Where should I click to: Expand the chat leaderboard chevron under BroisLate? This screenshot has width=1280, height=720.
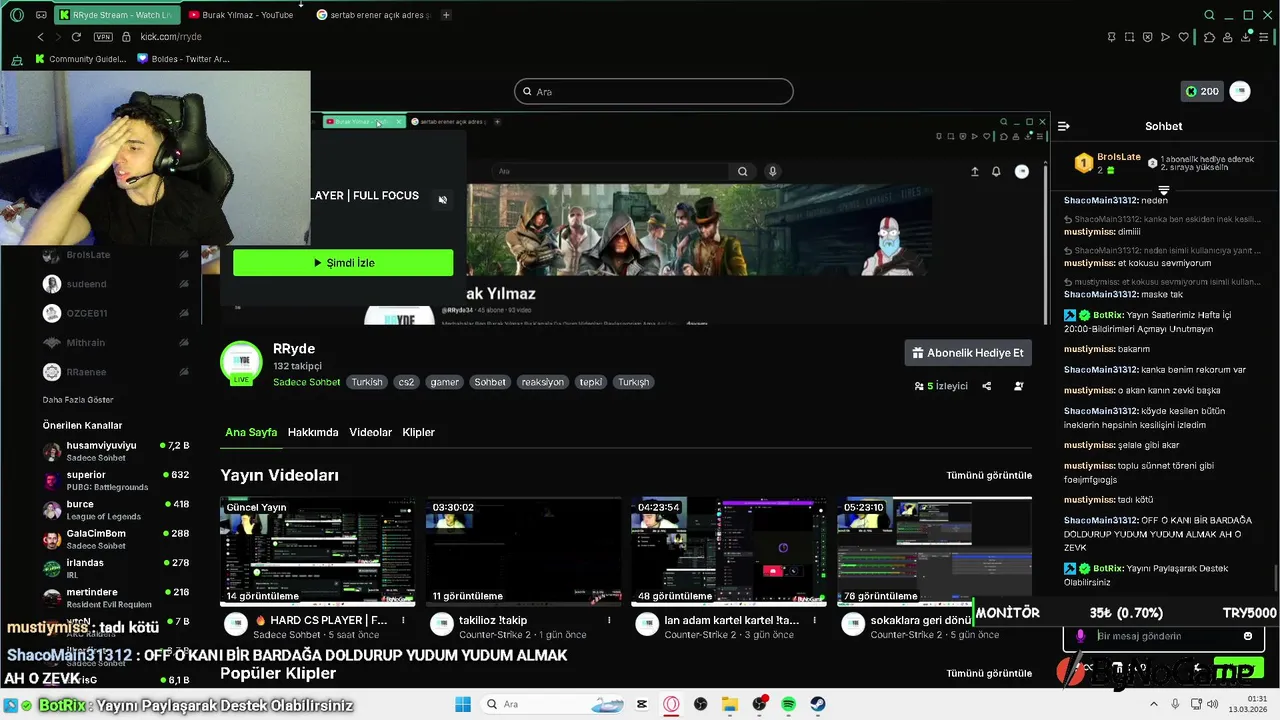coord(1164,190)
